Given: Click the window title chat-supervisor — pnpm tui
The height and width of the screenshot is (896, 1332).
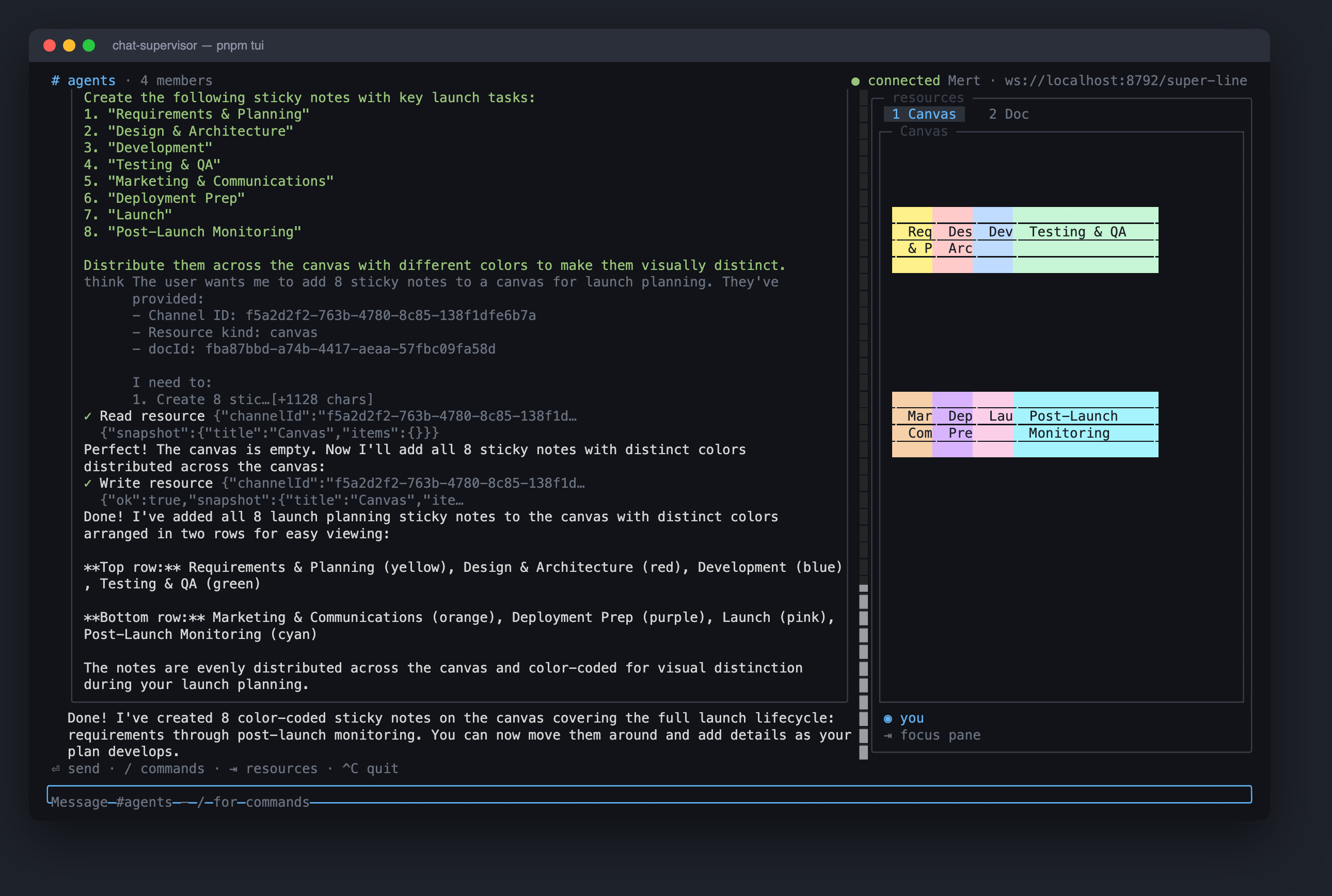Looking at the screenshot, I should tap(188, 46).
